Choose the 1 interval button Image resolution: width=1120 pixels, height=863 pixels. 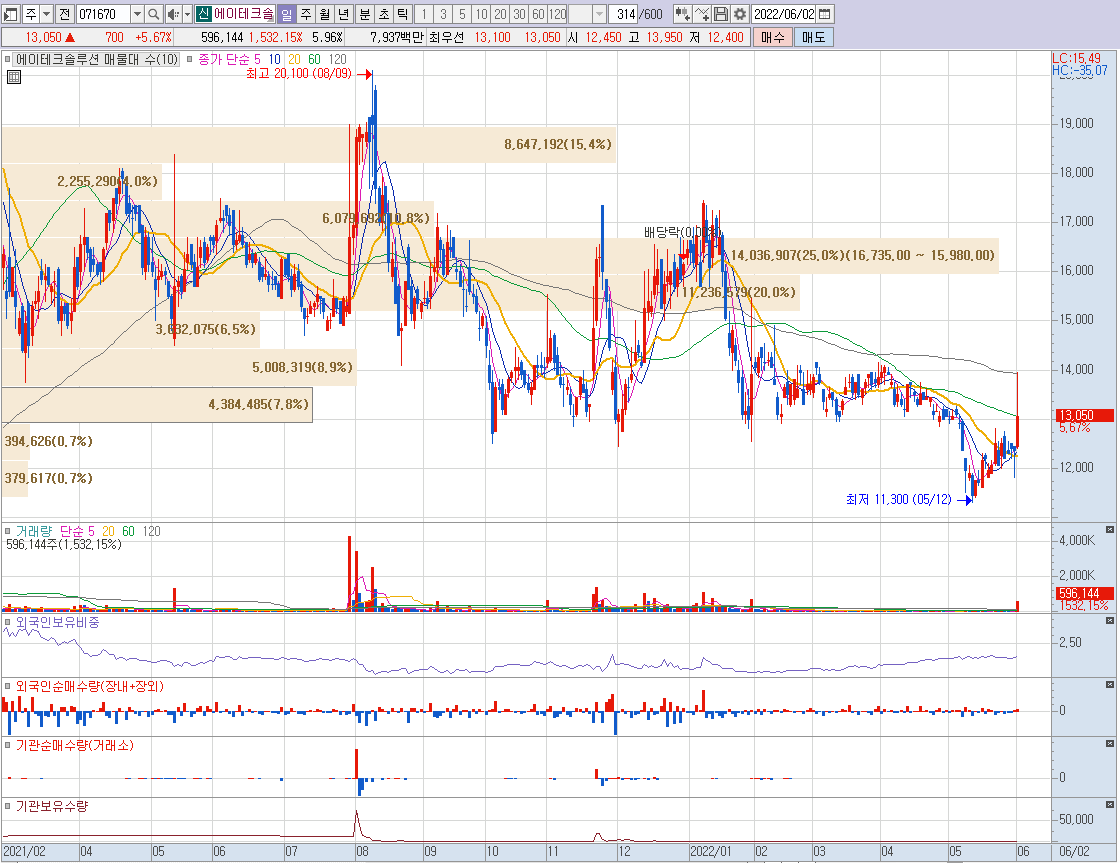[x=424, y=14]
